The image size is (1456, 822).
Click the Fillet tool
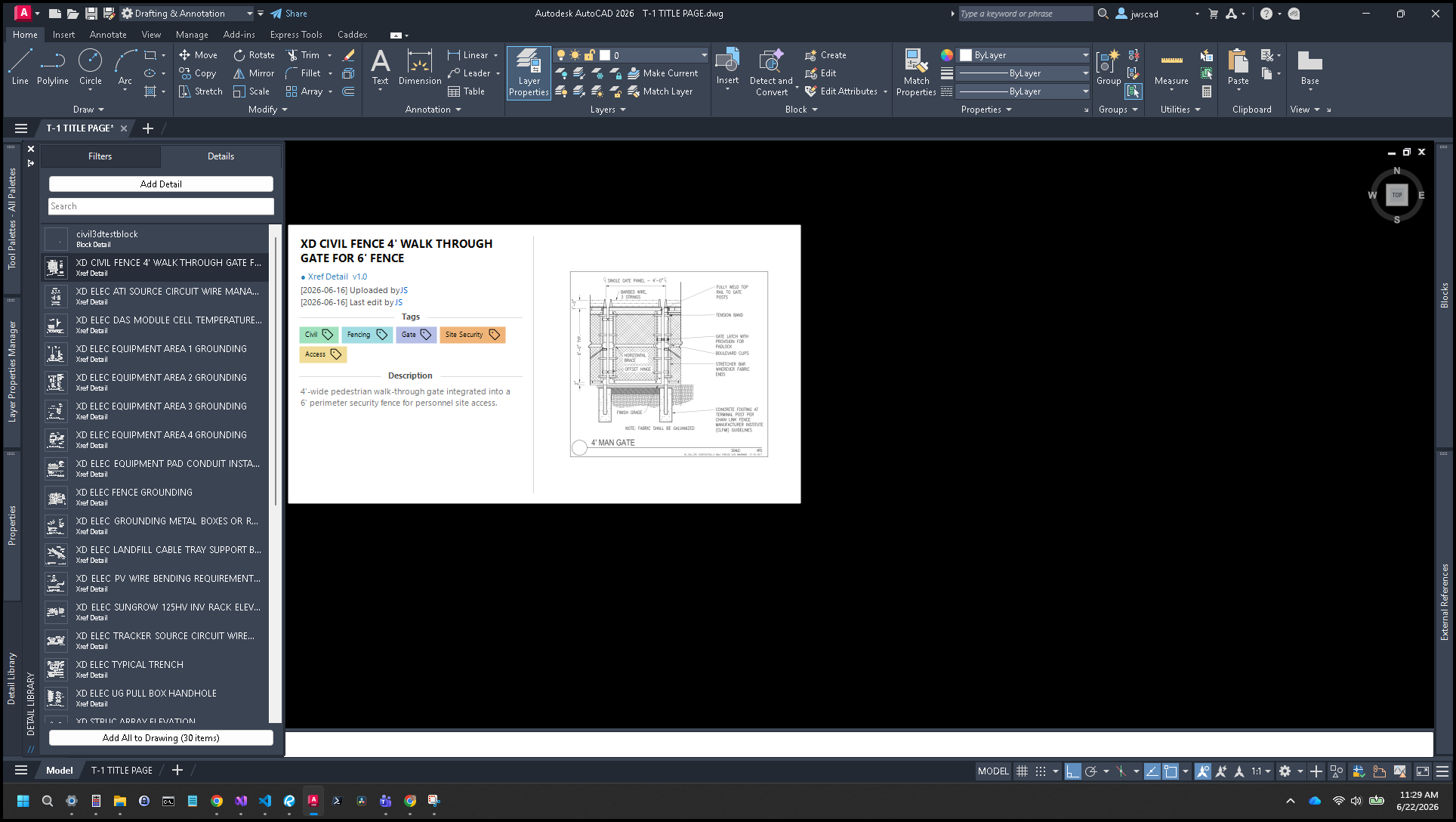(304, 73)
